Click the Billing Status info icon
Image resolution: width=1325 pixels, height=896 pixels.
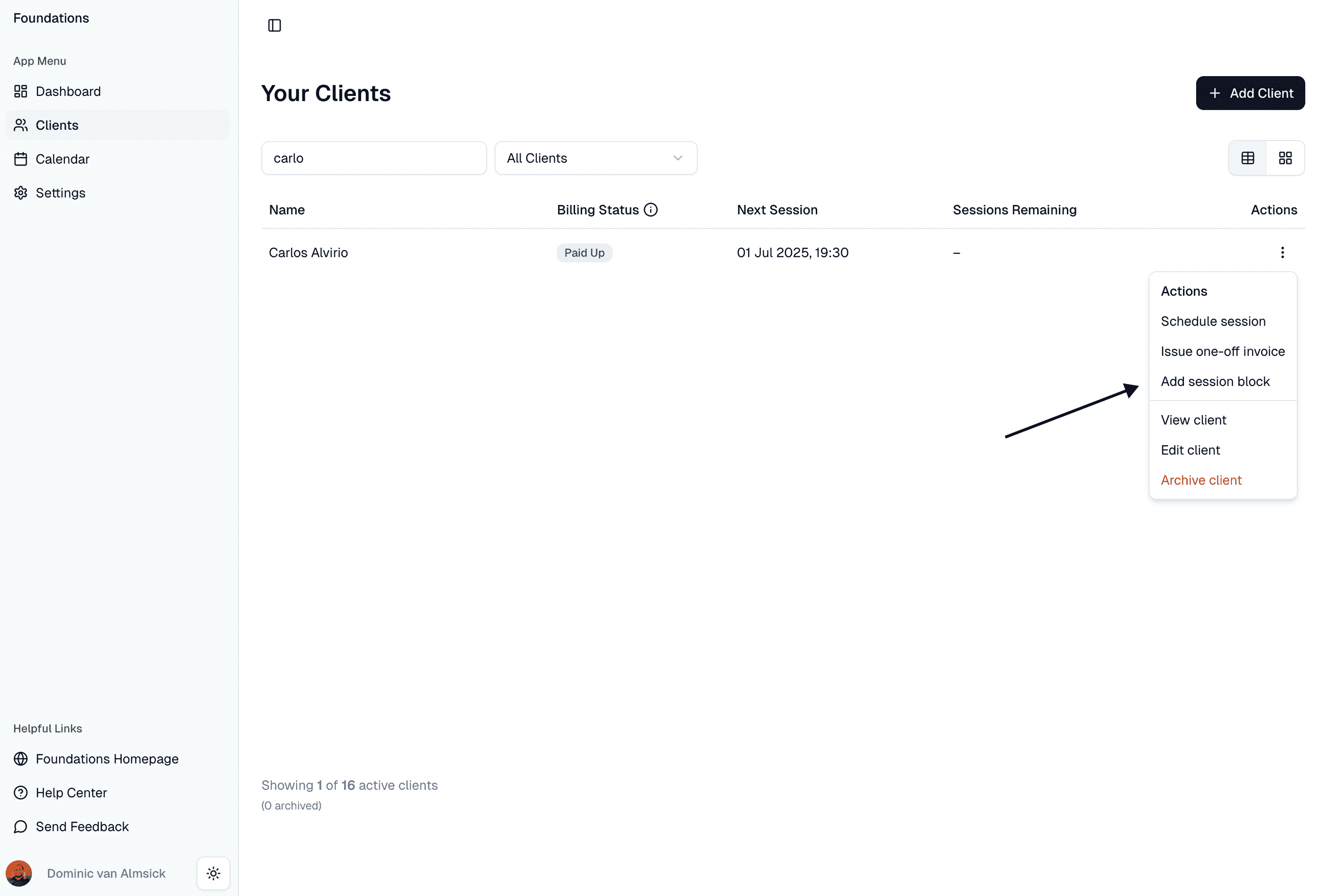tap(651, 210)
